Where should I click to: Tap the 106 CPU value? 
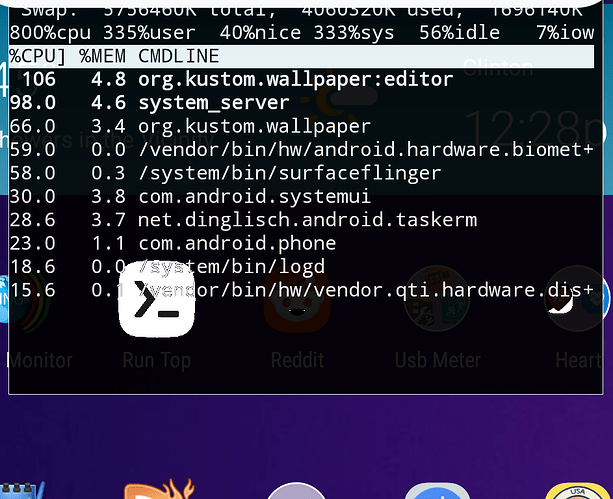click(x=39, y=79)
